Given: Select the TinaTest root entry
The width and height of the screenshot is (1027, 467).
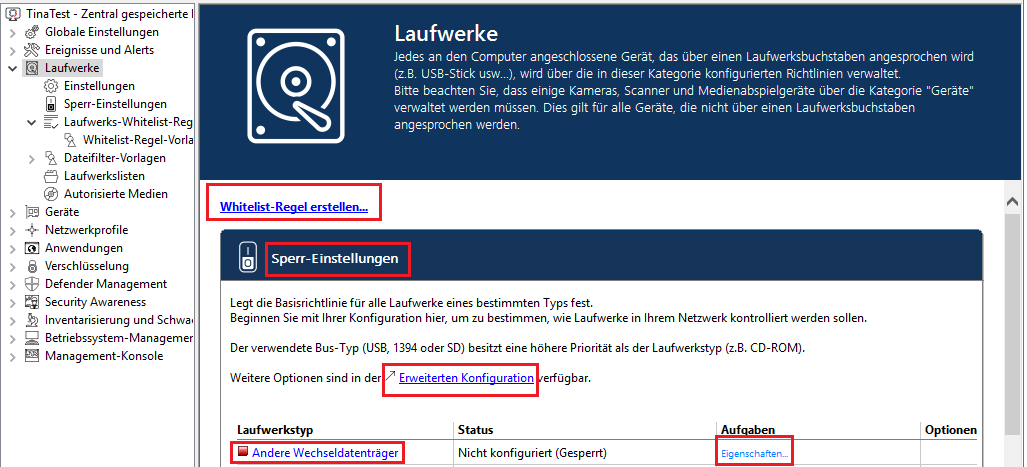Looking at the screenshot, I should click(110, 14).
